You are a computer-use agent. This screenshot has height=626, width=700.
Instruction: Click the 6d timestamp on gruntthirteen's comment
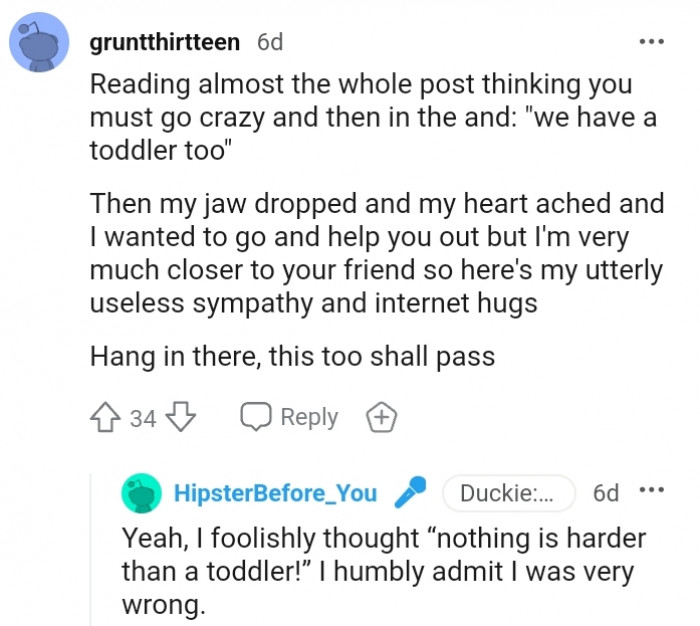click(270, 42)
